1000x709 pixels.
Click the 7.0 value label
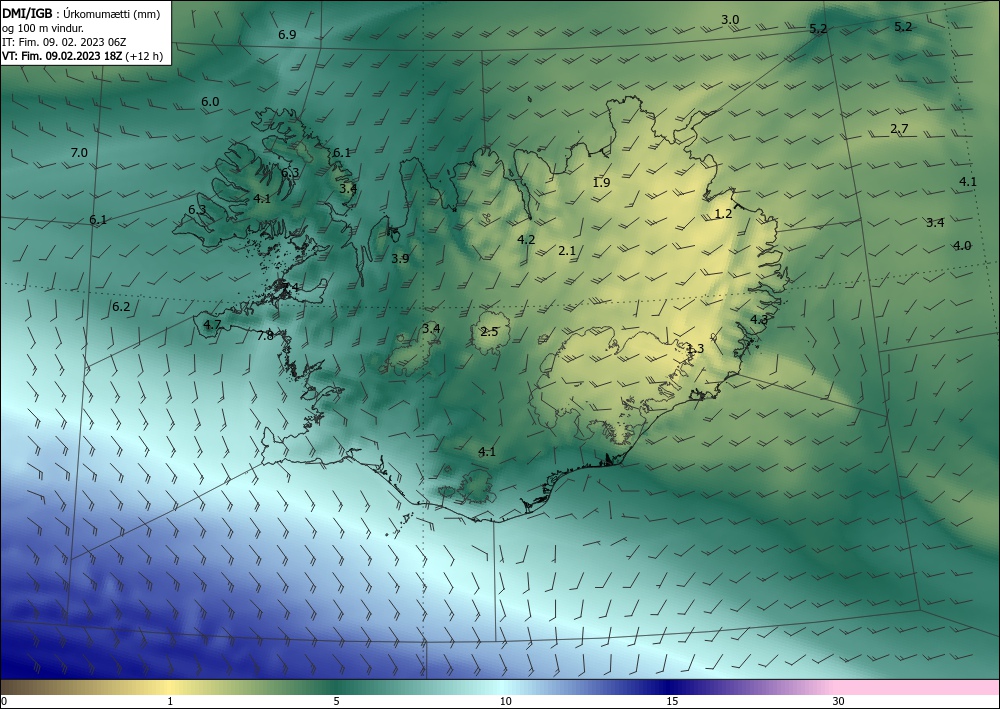[79, 152]
